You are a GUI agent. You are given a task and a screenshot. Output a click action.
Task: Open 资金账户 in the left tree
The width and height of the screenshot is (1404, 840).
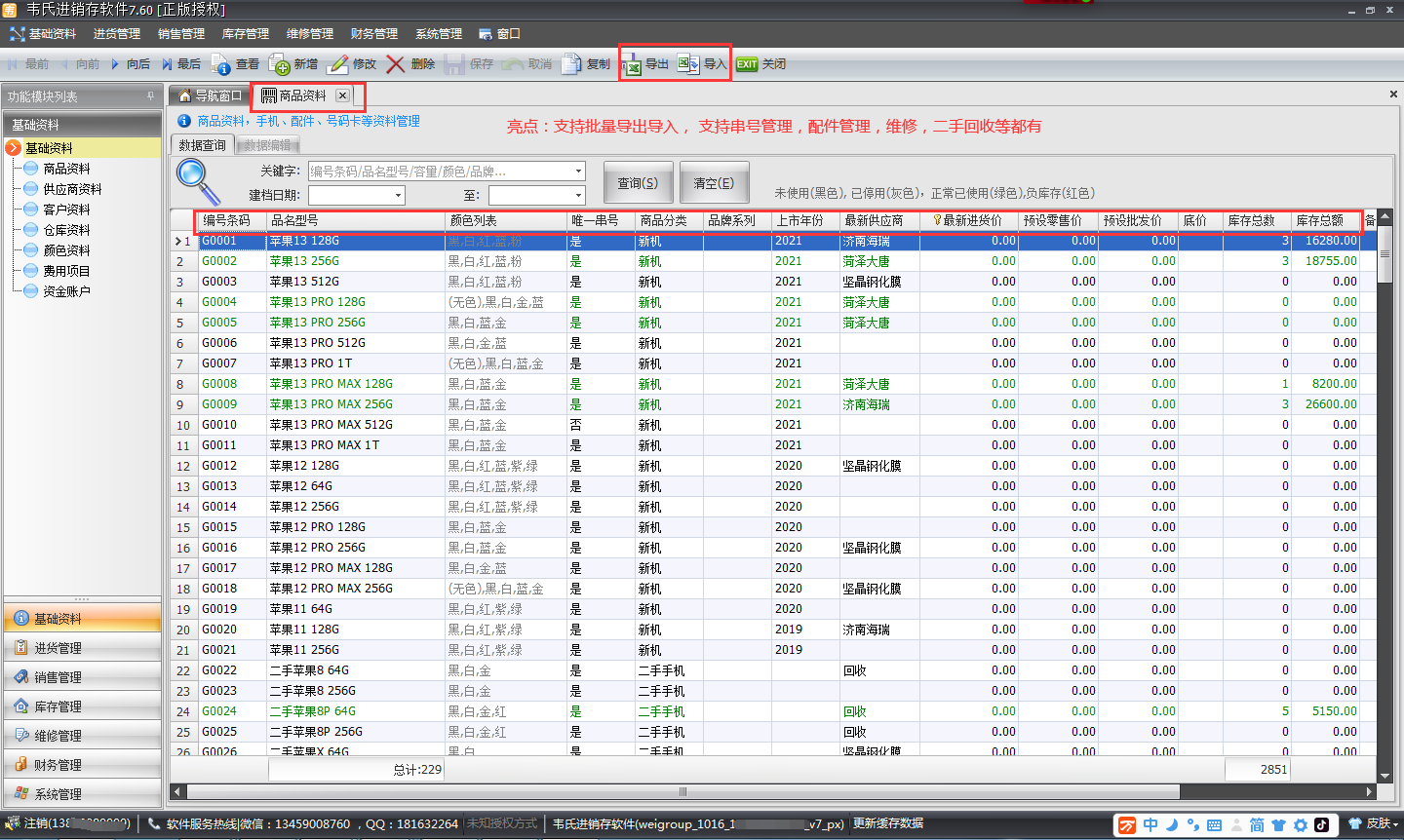click(66, 291)
